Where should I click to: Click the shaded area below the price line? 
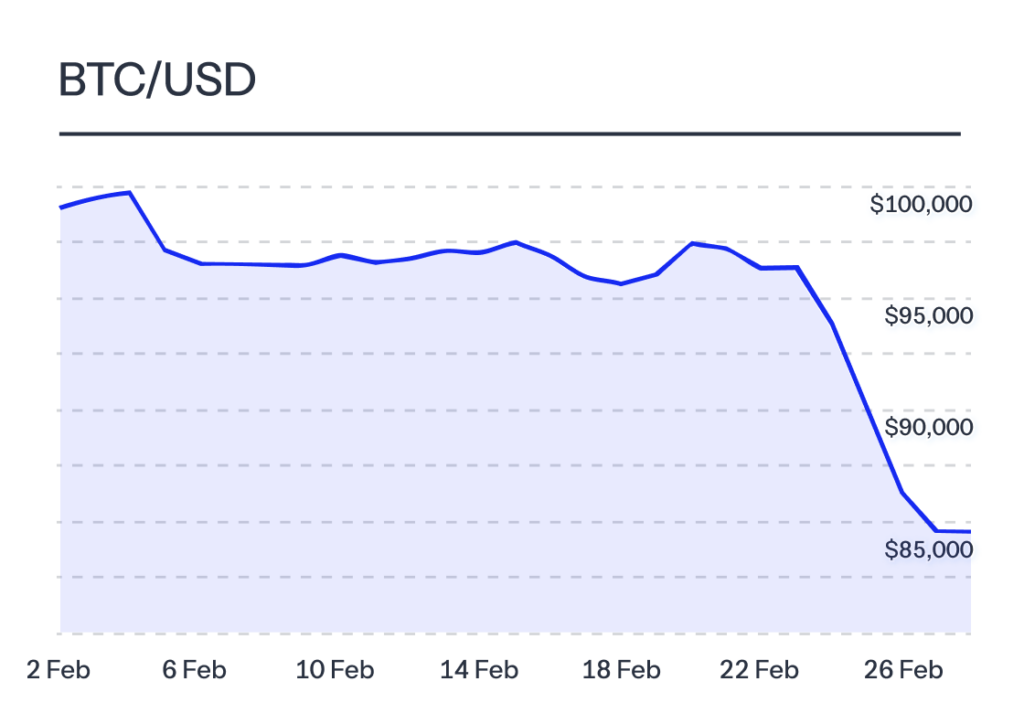click(450, 450)
